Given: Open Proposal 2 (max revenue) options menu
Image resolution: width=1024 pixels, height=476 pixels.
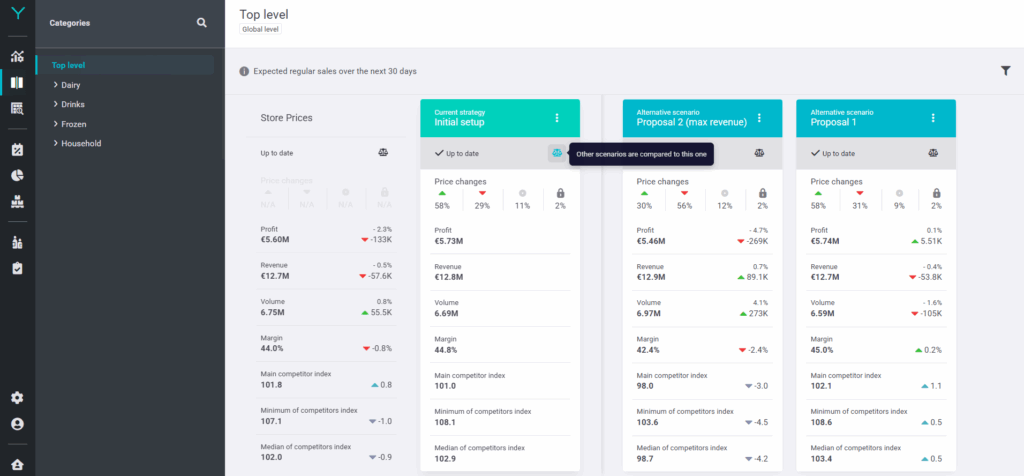Looking at the screenshot, I should pos(759,118).
